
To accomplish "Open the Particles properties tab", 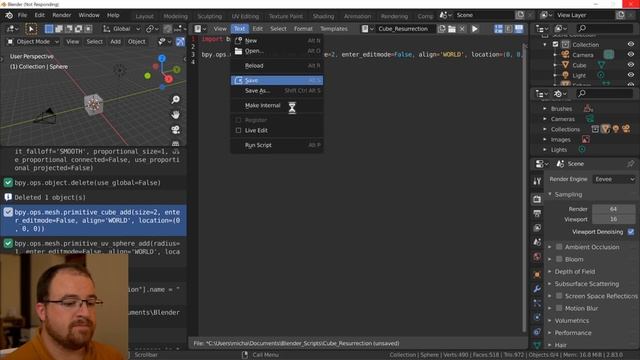I will point(537,303).
